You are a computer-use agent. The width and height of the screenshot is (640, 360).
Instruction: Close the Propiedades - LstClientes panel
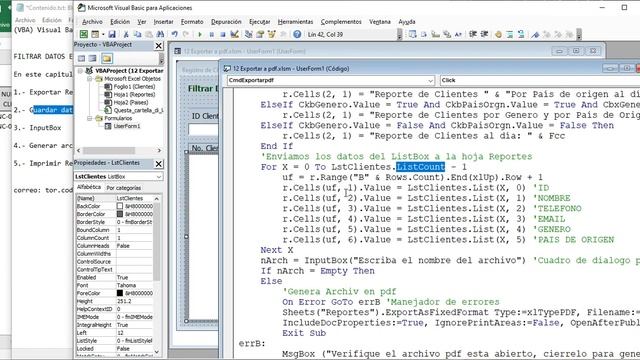point(159,164)
